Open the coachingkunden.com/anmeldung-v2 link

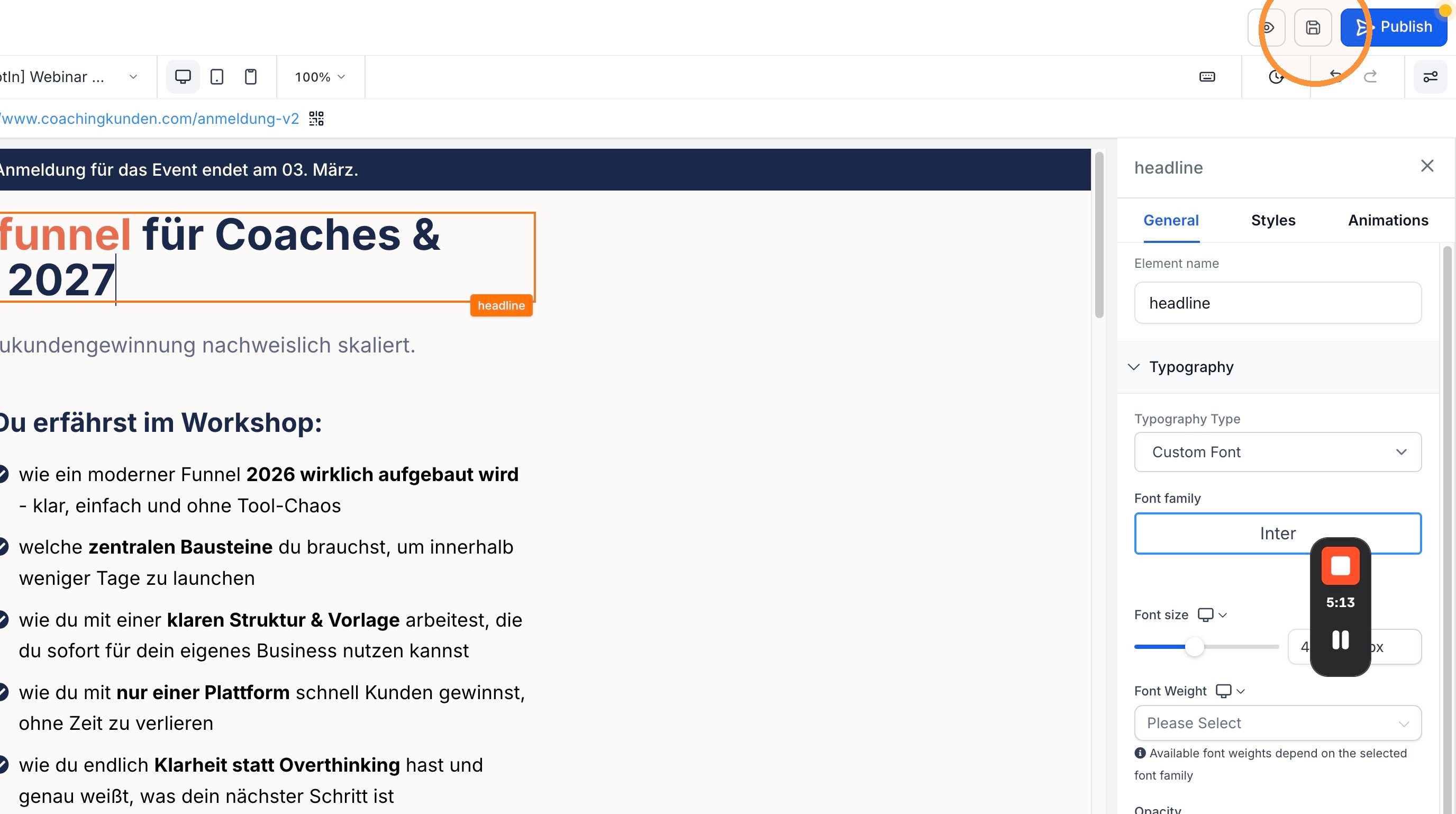tap(149, 119)
